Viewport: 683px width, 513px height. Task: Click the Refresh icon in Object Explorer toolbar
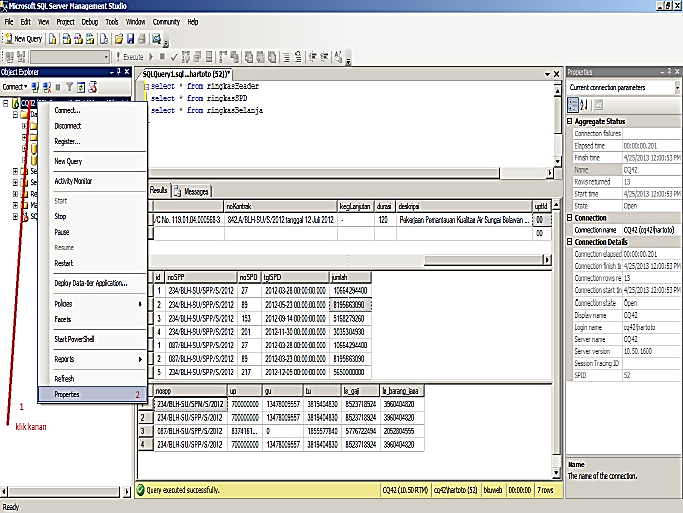click(81, 87)
